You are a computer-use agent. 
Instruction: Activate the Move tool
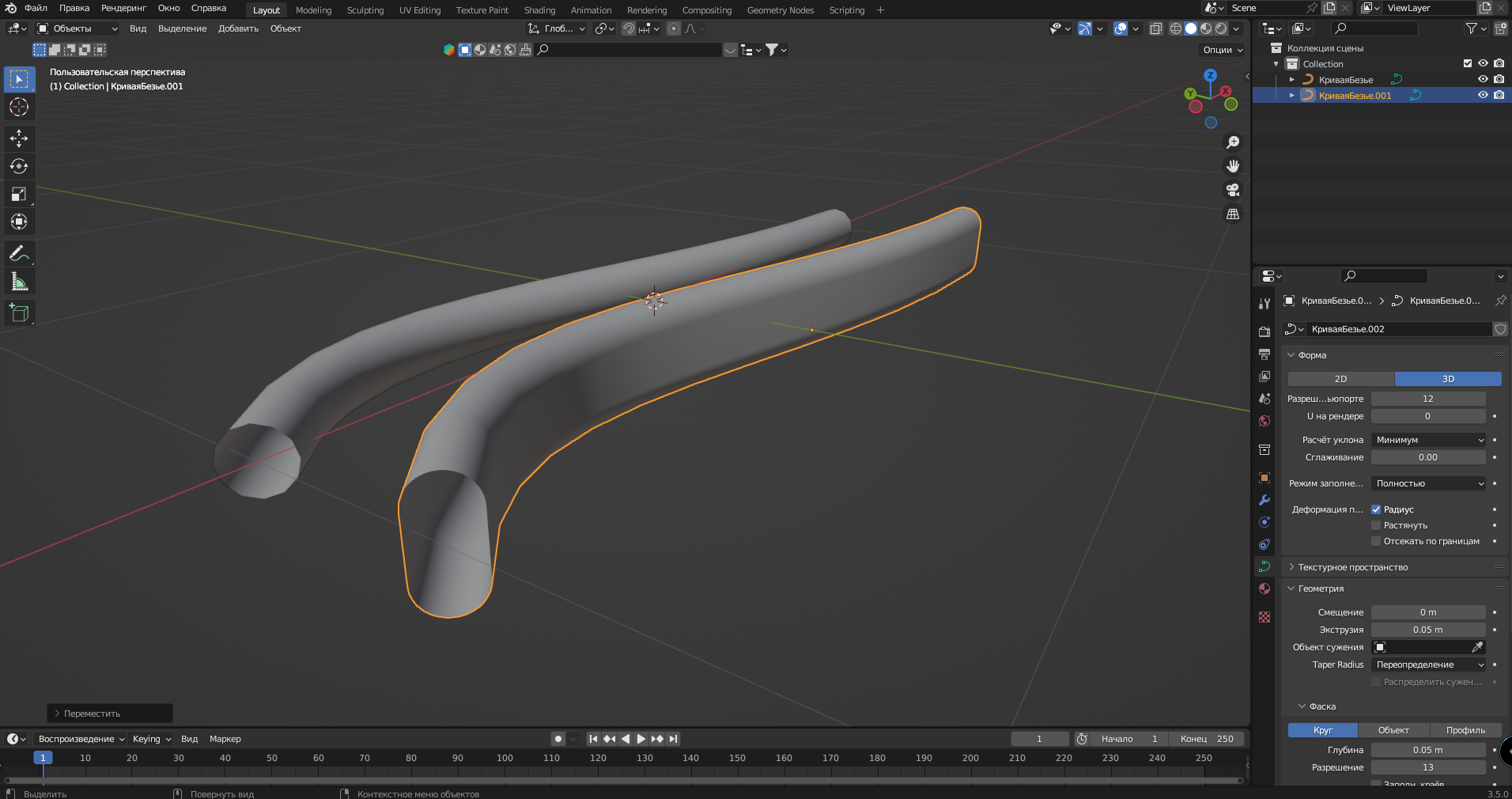[19, 138]
